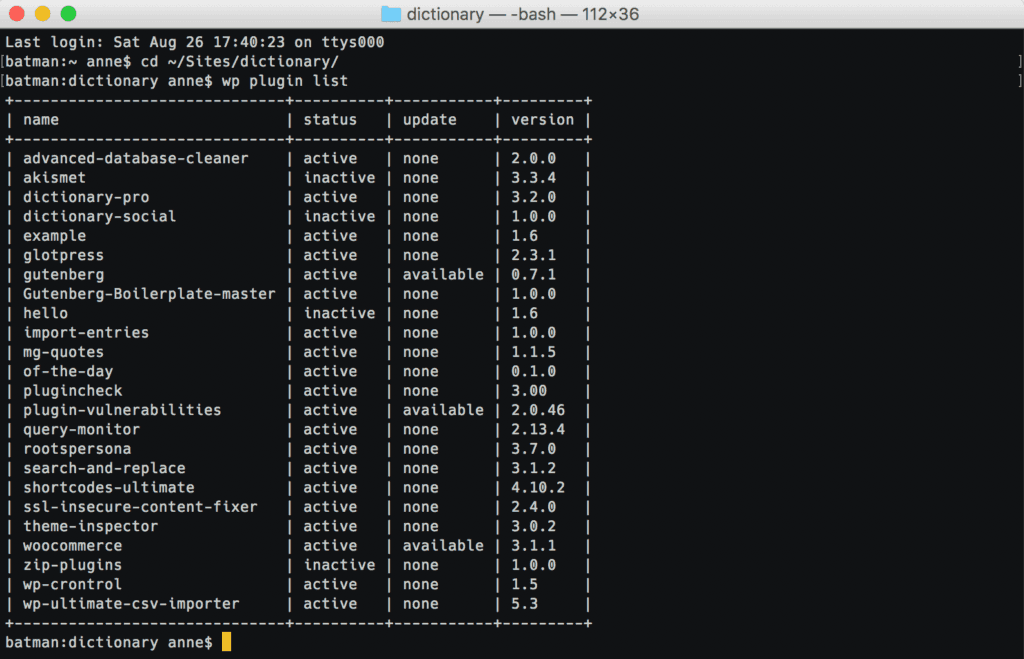This screenshot has width=1024, height=659.
Task: Click version '2.0.46' of plugin-vulnerabilities
Action: (x=538, y=410)
